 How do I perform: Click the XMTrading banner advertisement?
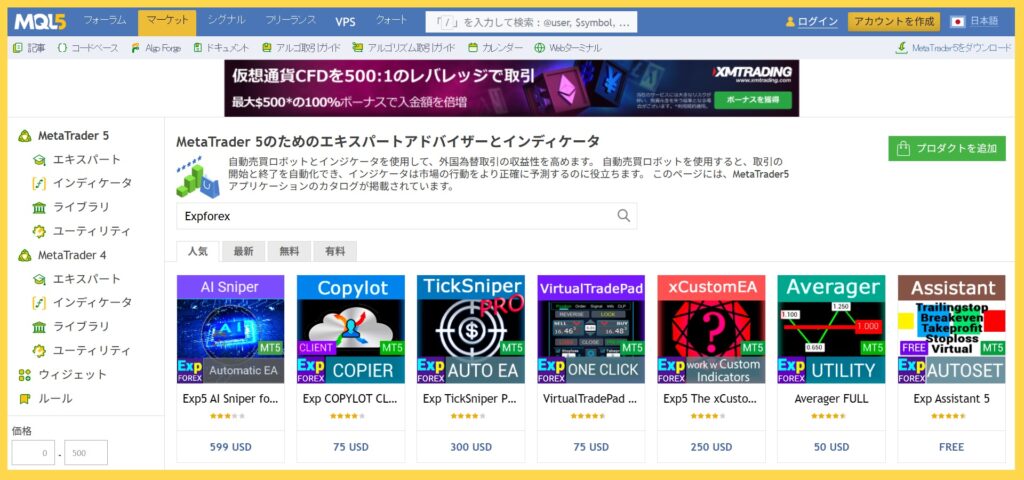(x=511, y=88)
